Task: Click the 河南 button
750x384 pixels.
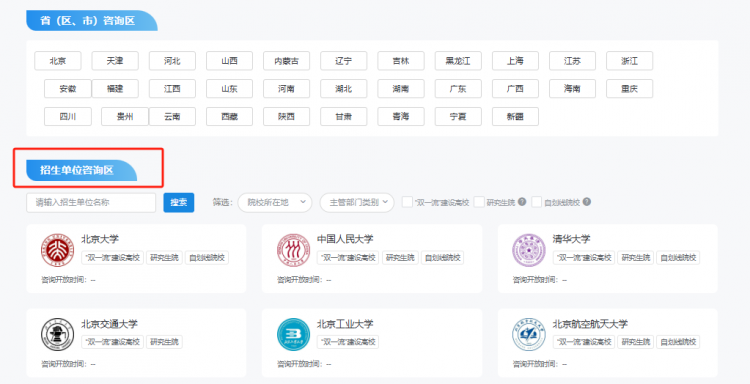Action: 287,88
